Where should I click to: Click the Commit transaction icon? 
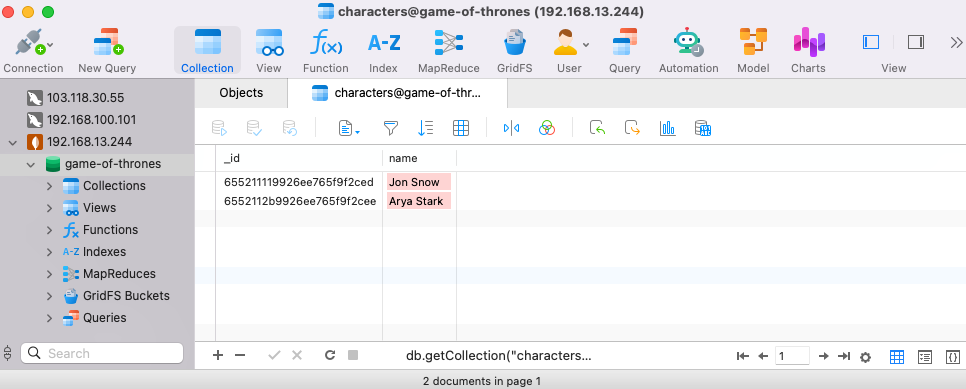coord(254,128)
